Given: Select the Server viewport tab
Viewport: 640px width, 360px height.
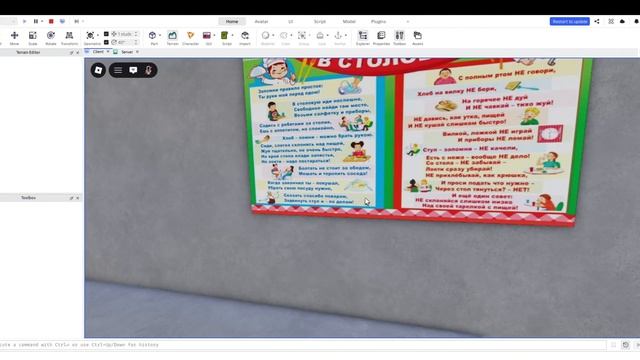Looking at the screenshot, I should pos(127,52).
